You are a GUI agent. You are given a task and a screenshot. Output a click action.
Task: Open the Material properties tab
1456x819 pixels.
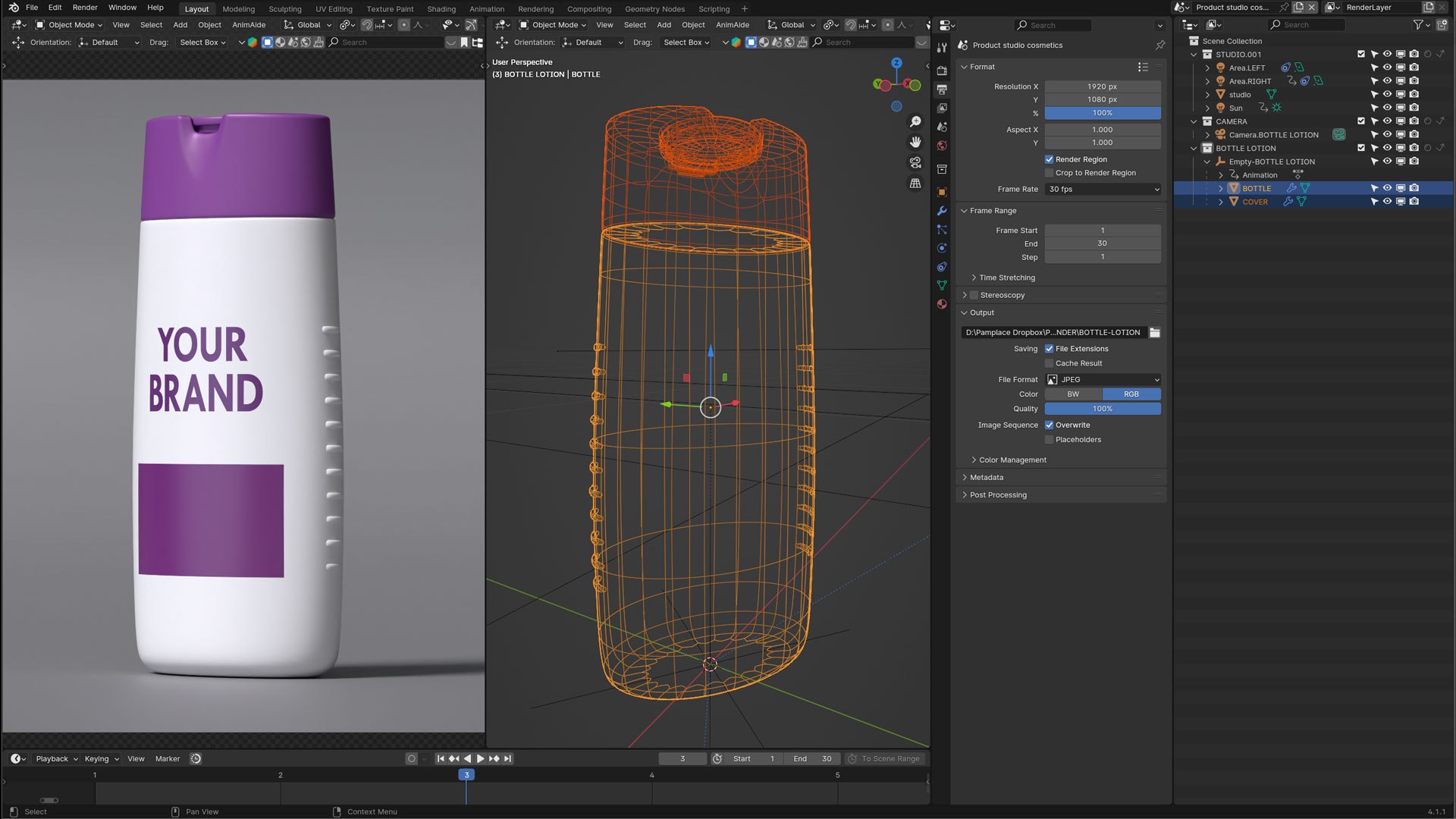tap(942, 304)
